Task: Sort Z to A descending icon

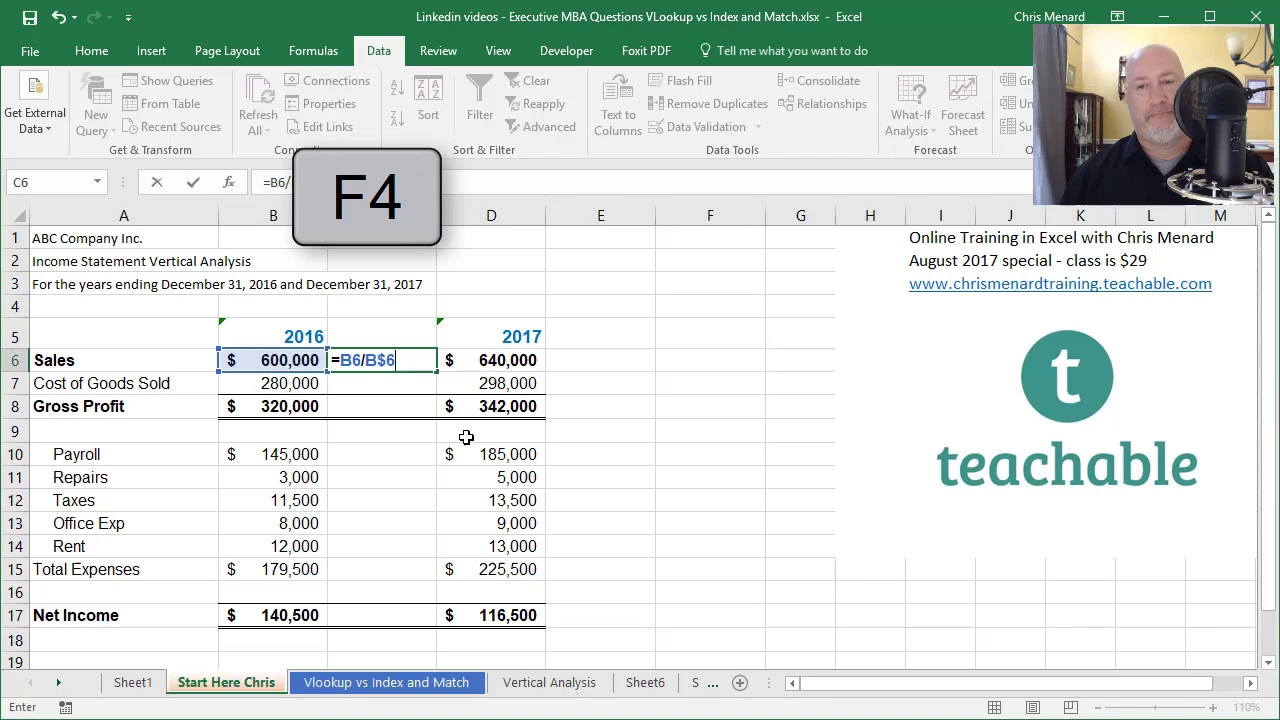Action: 397,117
